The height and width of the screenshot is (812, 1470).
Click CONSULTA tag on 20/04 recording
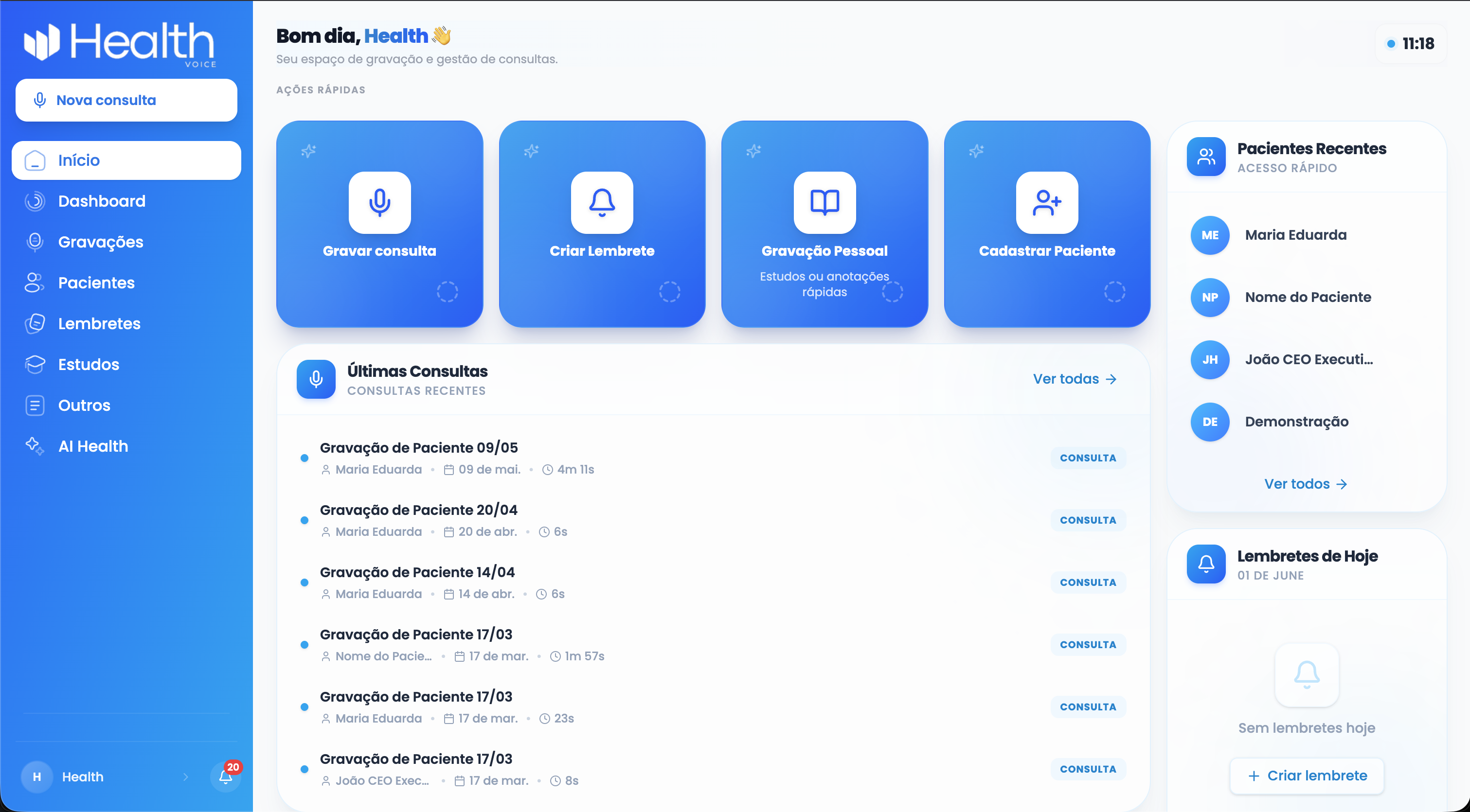tap(1088, 521)
